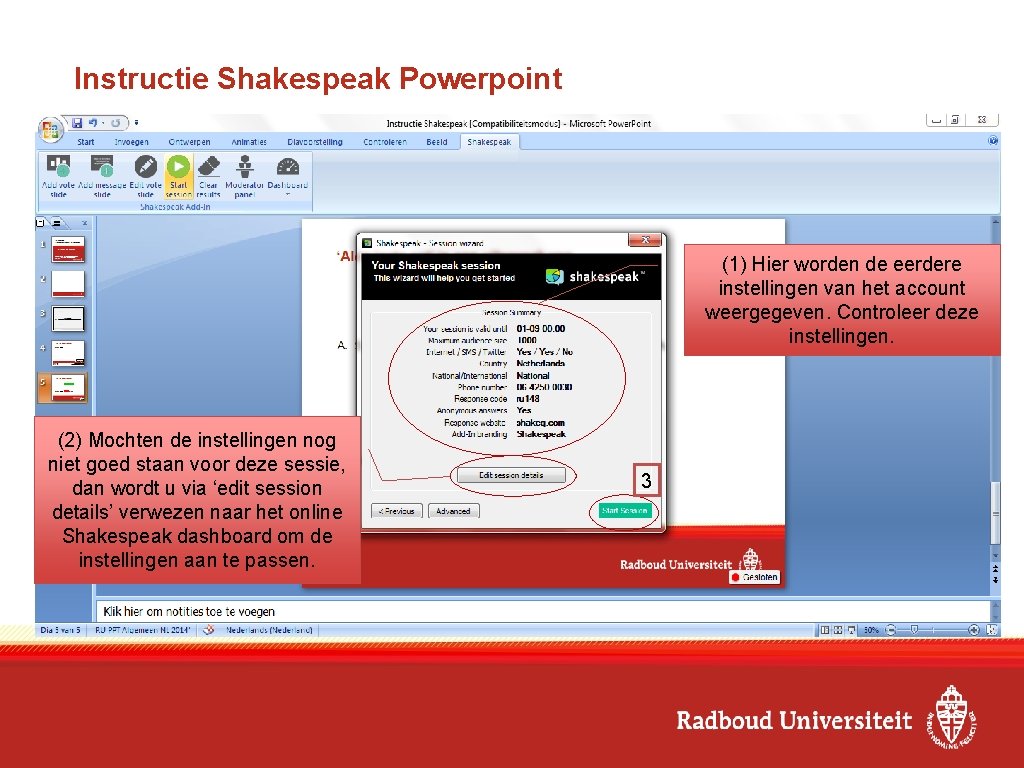Click the Previous button in wizard
The height and width of the screenshot is (768, 1024).
396,511
